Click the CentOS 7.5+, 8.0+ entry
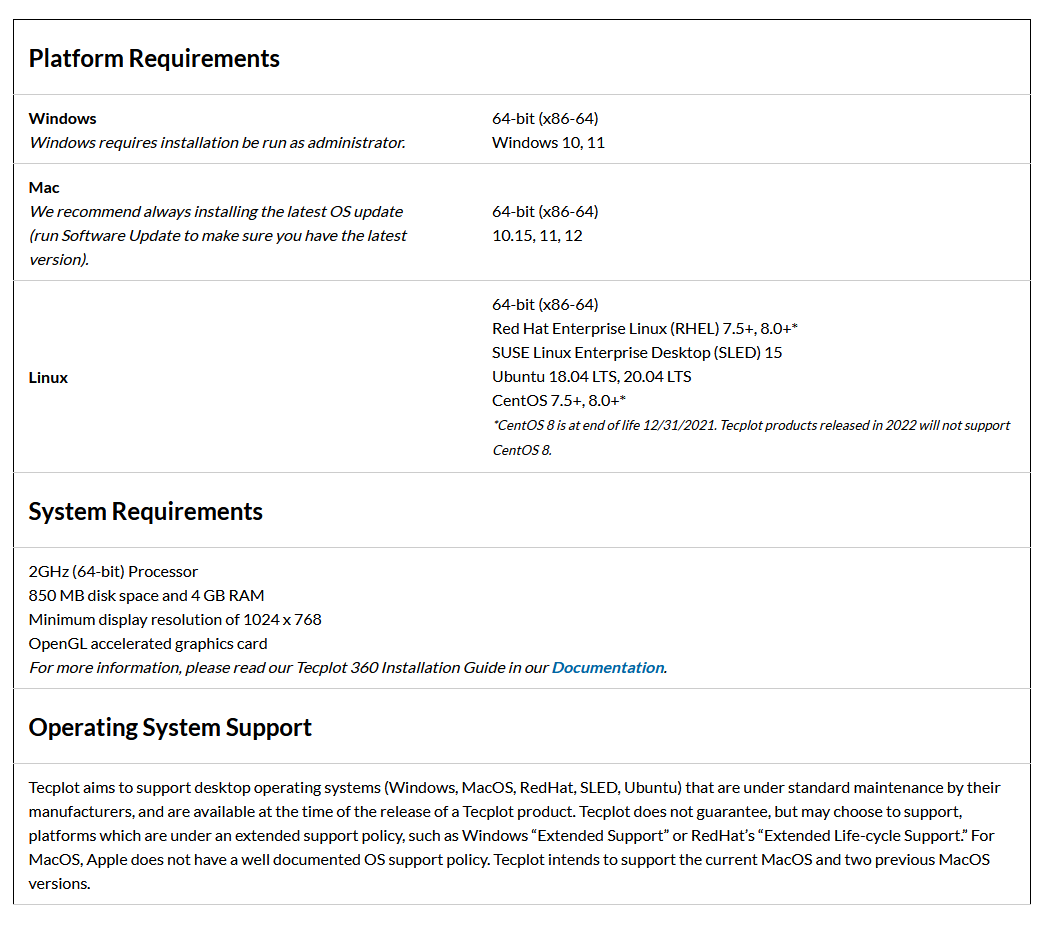Screen dimensions: 1042x925 [x=559, y=400]
